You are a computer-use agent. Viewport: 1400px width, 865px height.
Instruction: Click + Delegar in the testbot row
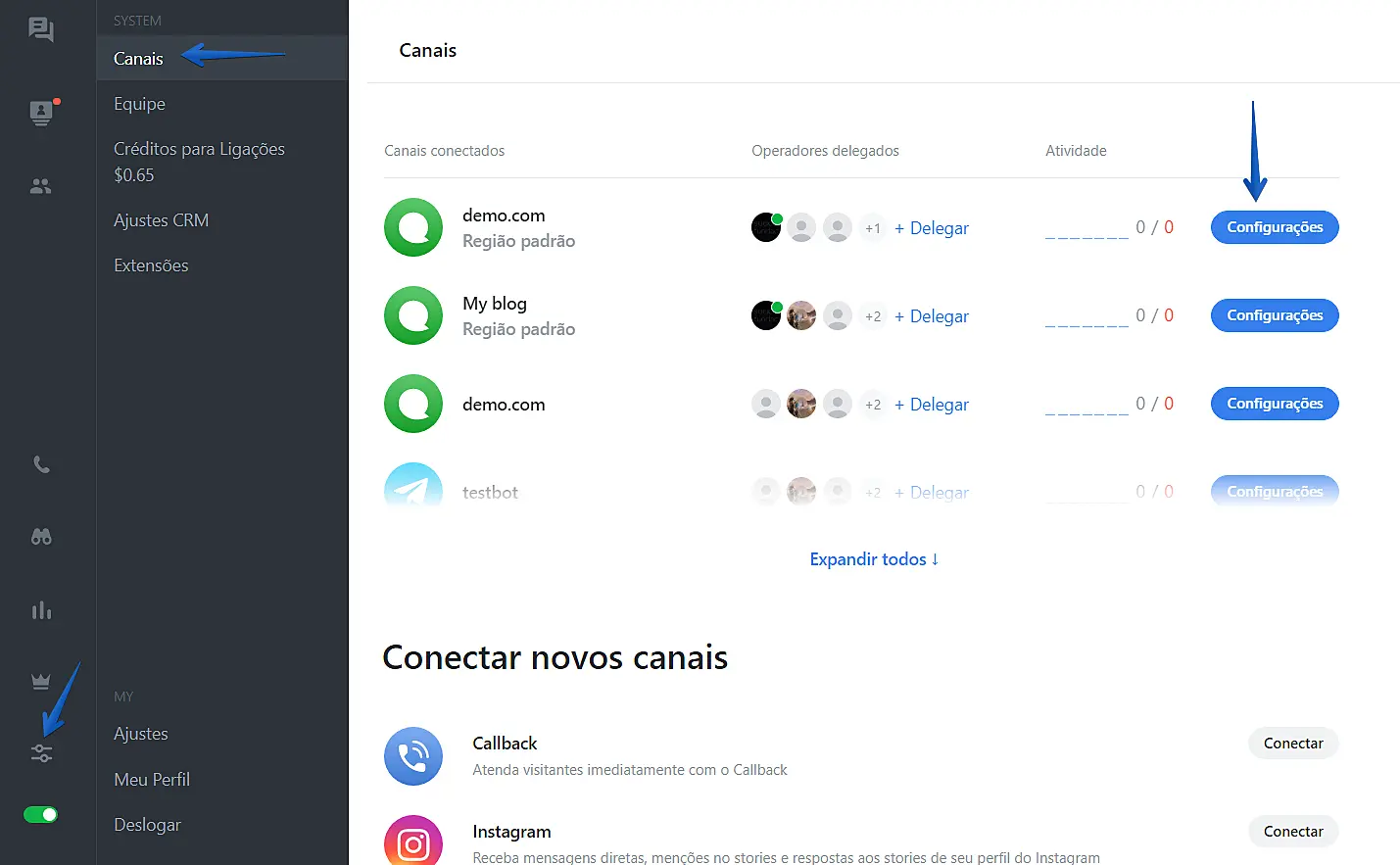[932, 493]
